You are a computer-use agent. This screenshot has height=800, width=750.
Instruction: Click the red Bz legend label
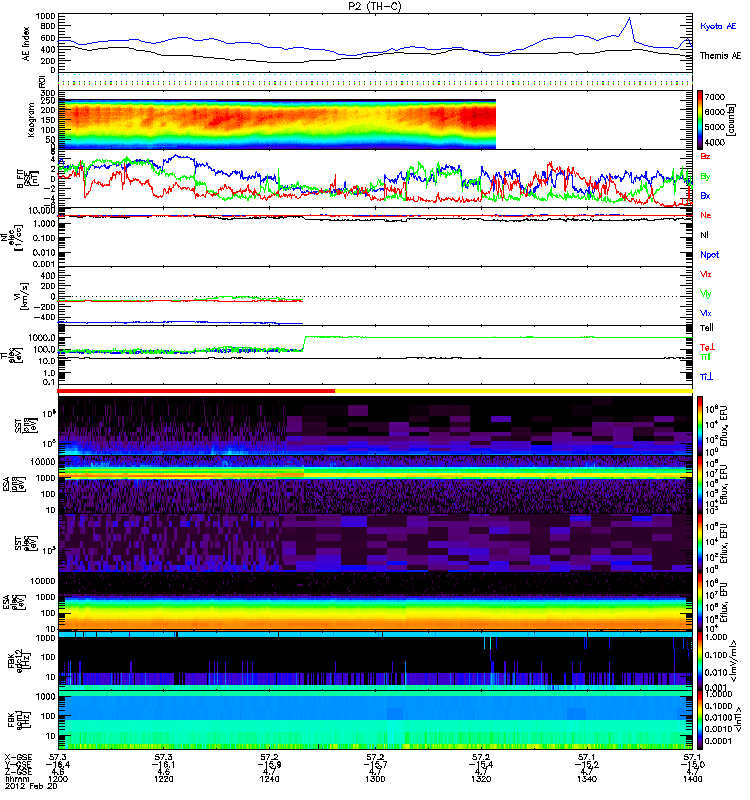(x=705, y=156)
